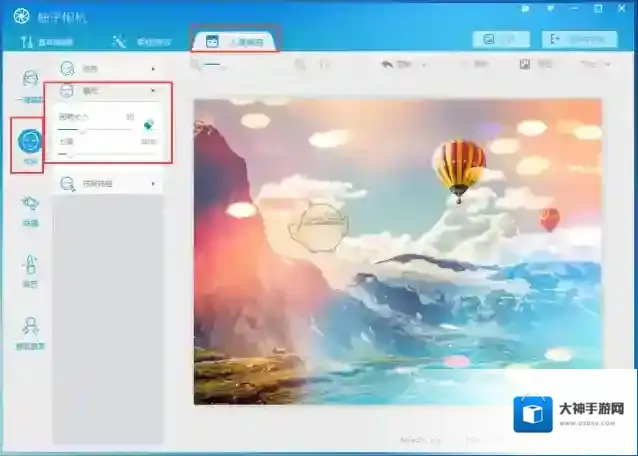Screen dimensions: 638x456
Task: Click the redo control in the toolbar
Action: (x=474, y=64)
